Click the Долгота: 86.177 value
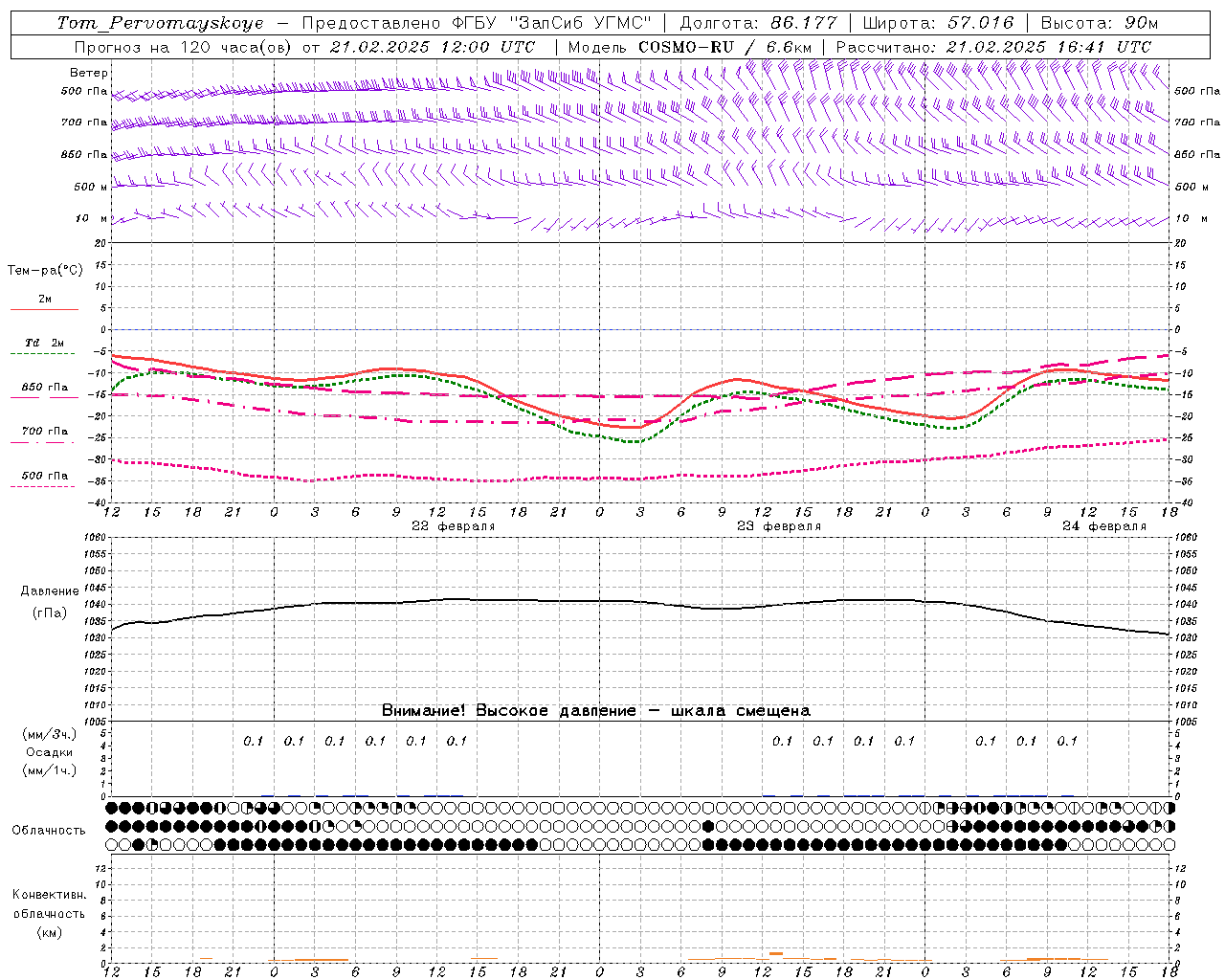 tap(758, 23)
